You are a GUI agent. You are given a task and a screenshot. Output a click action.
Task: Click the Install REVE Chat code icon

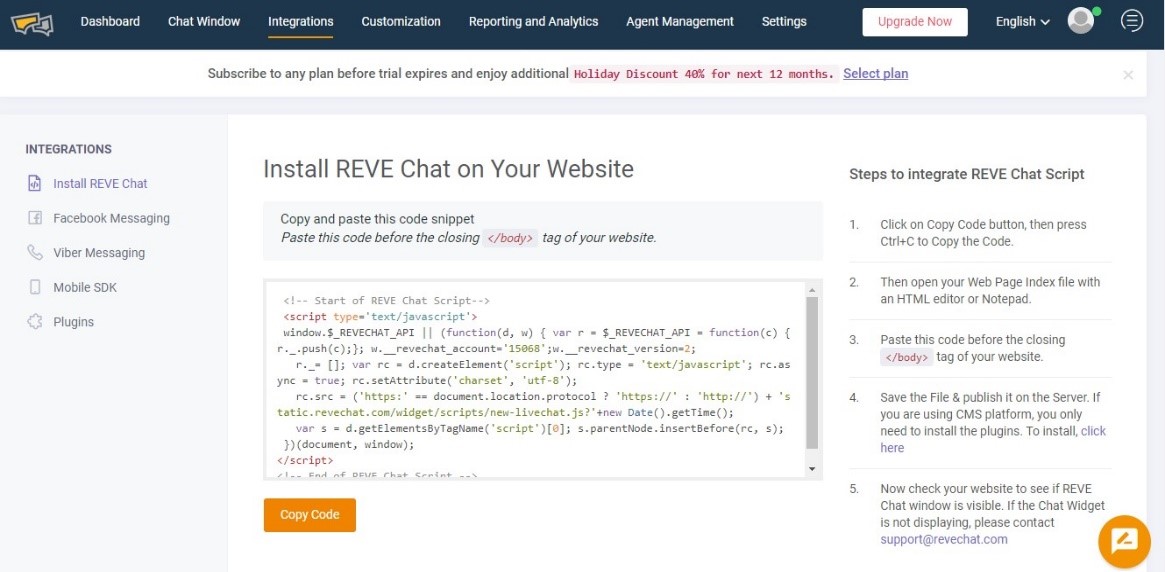[35, 184]
